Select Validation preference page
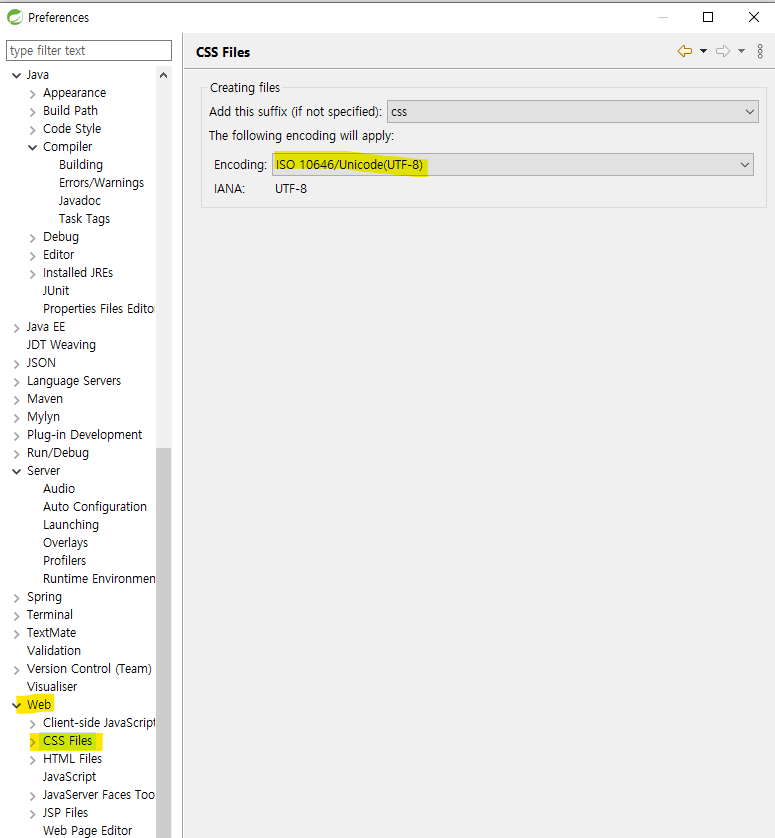This screenshot has width=775, height=838. tap(54, 650)
